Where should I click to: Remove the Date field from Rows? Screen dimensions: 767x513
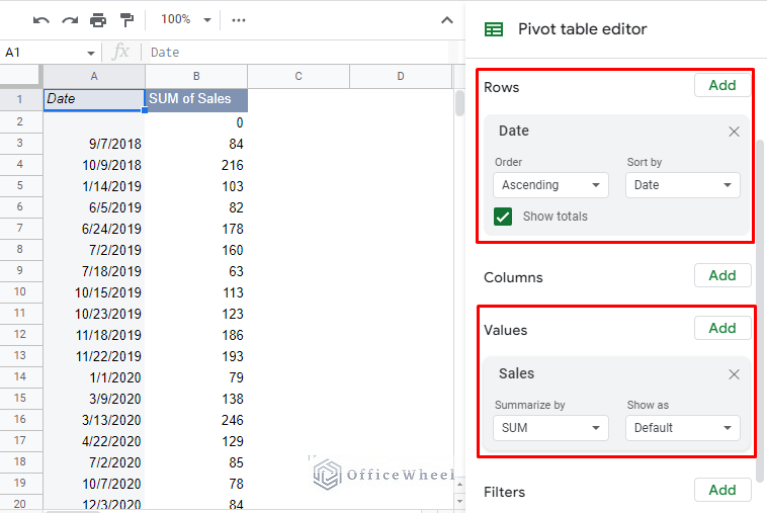tap(734, 131)
